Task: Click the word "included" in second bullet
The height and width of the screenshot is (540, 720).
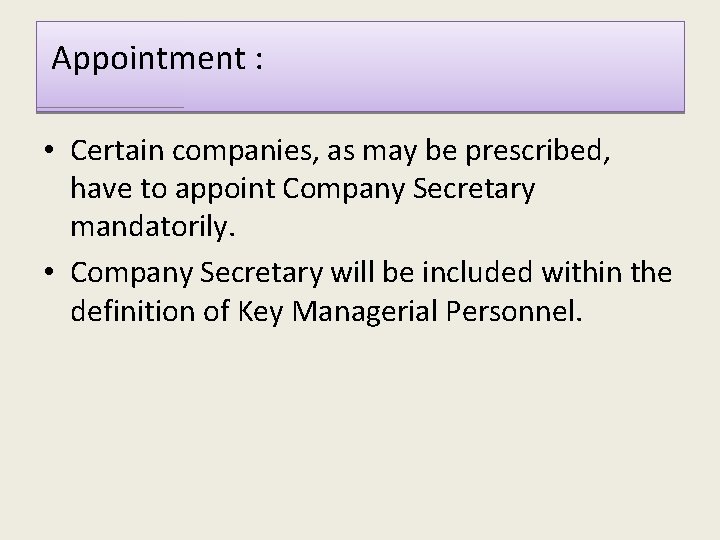Action: click(477, 272)
